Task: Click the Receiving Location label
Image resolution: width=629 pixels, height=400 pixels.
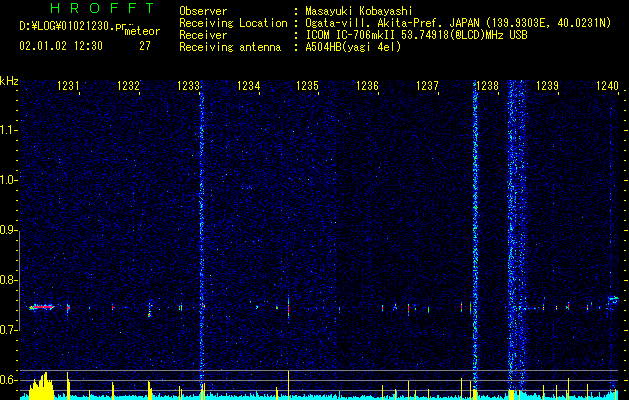Action: tap(233, 23)
